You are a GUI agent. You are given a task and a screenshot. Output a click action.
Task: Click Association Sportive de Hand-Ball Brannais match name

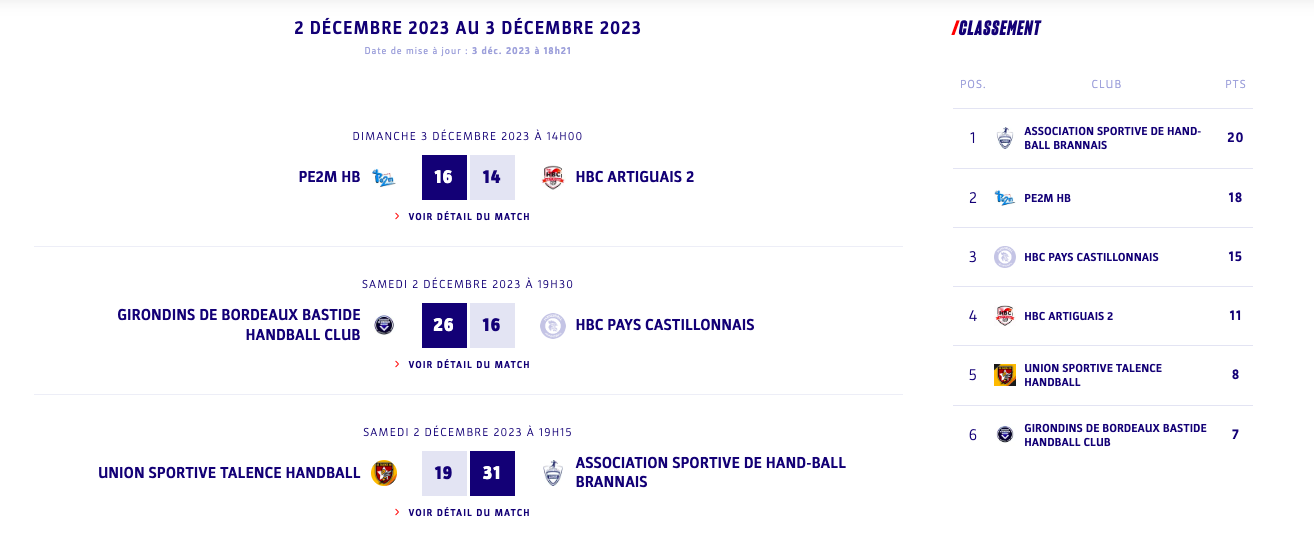coord(710,472)
